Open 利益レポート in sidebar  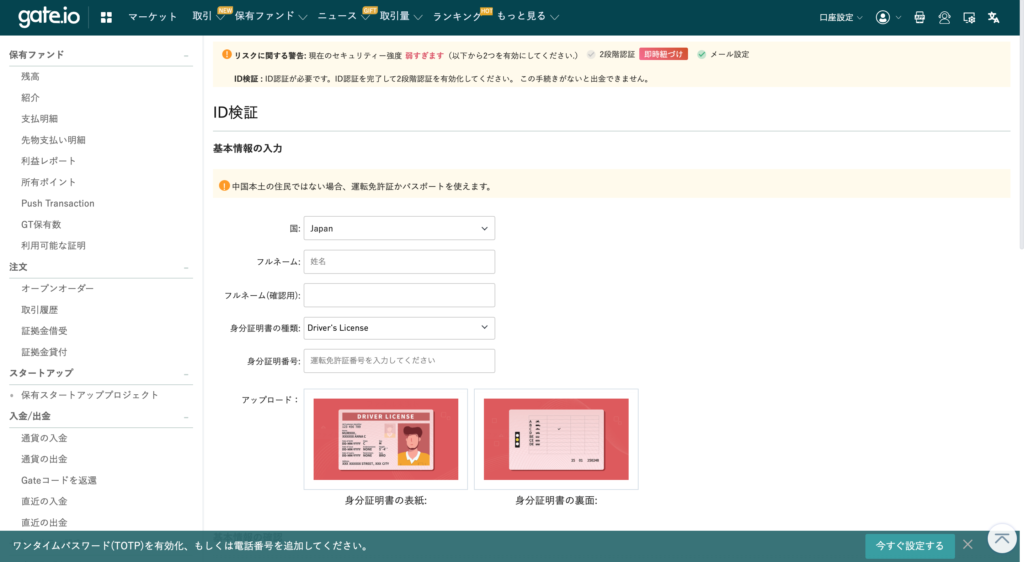coord(48,161)
